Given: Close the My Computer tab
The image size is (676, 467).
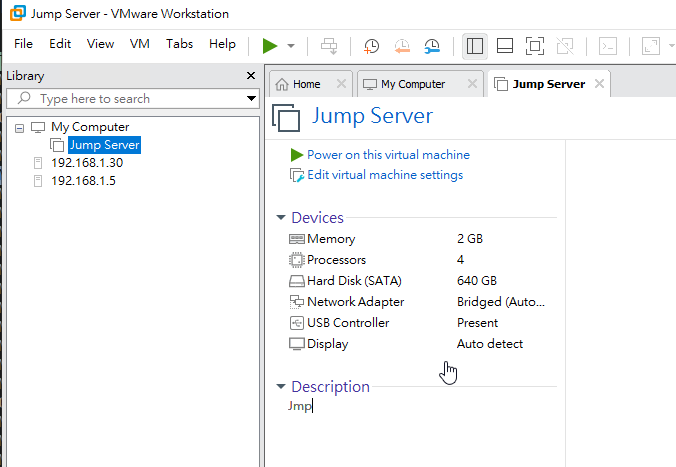Looking at the screenshot, I should click(x=473, y=84).
